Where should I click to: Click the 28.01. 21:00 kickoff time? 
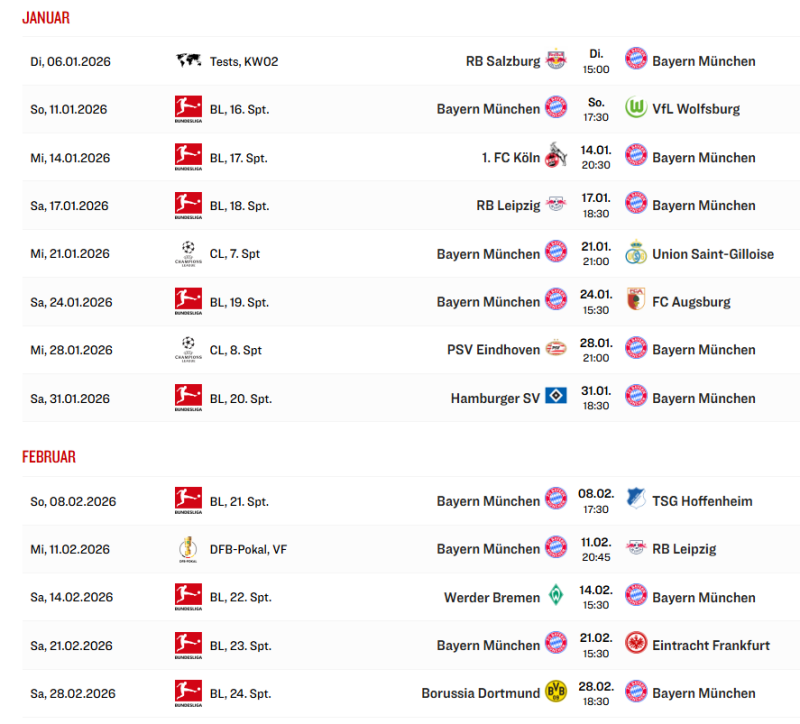596,350
